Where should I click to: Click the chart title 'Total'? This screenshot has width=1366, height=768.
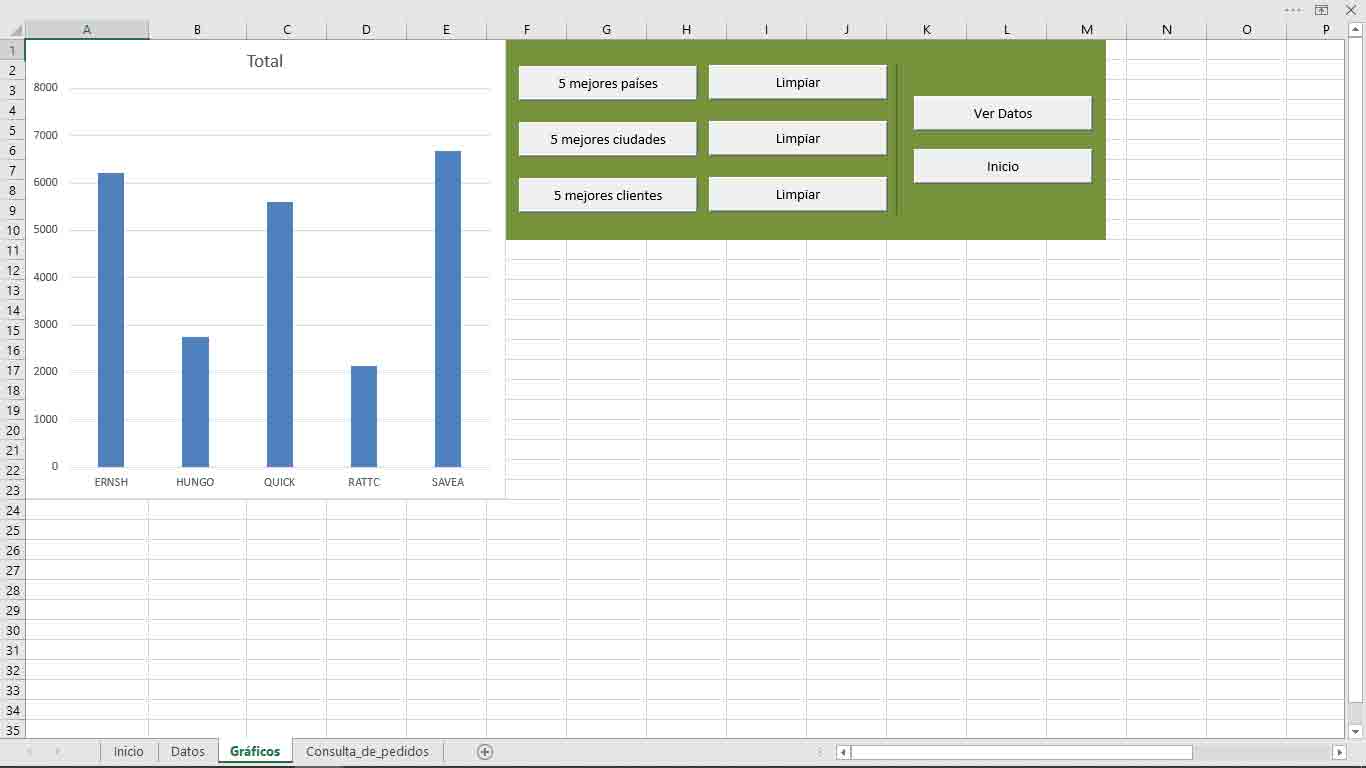265,61
